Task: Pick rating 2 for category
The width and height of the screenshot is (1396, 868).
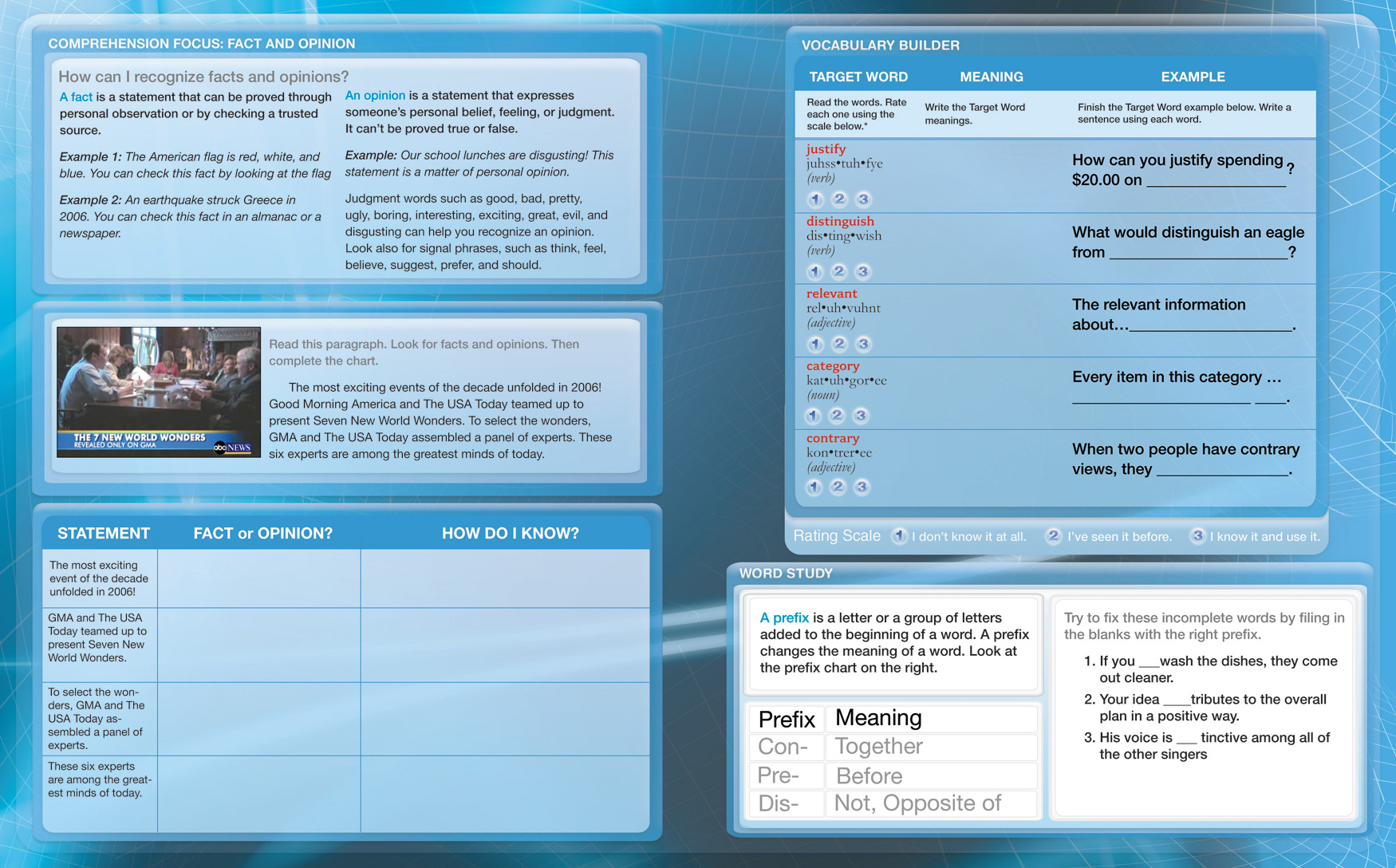Action: pos(838,416)
